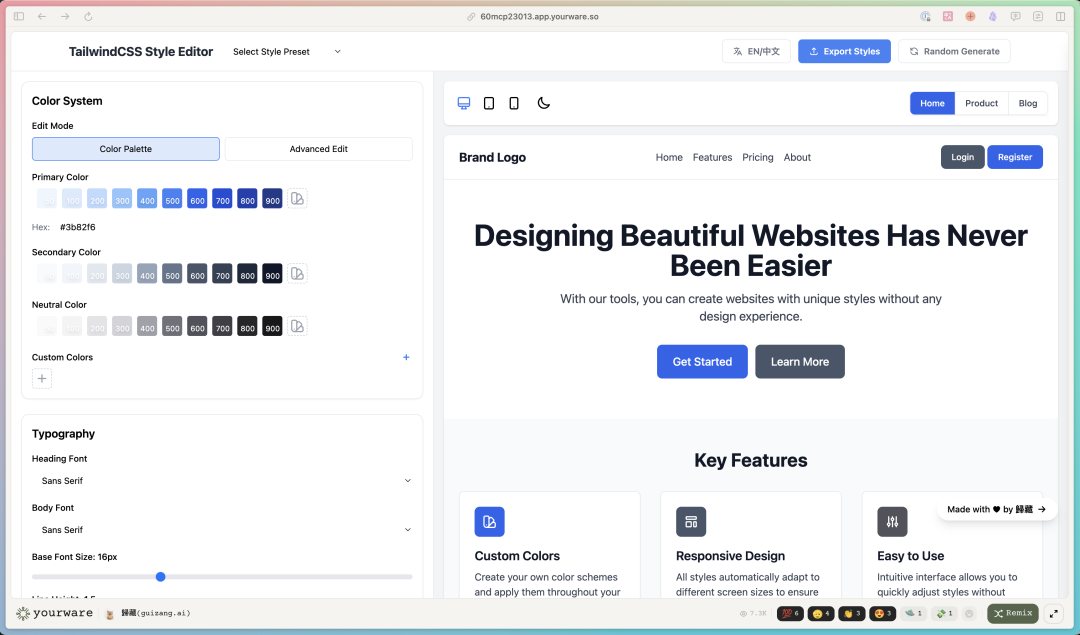Select Advanced Edit mode

click(x=319, y=149)
